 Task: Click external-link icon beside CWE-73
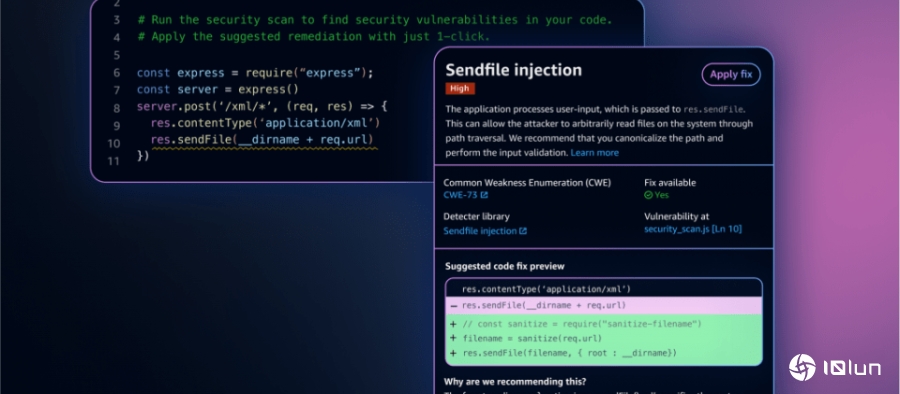484,195
